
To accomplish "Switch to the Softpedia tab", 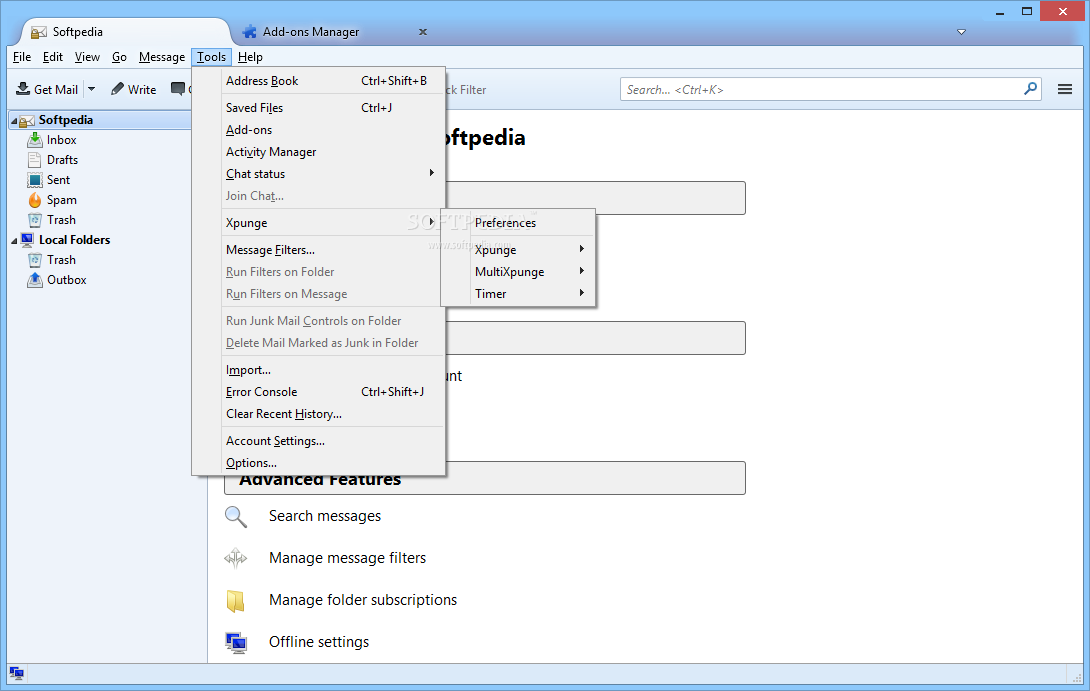I will click(125, 32).
